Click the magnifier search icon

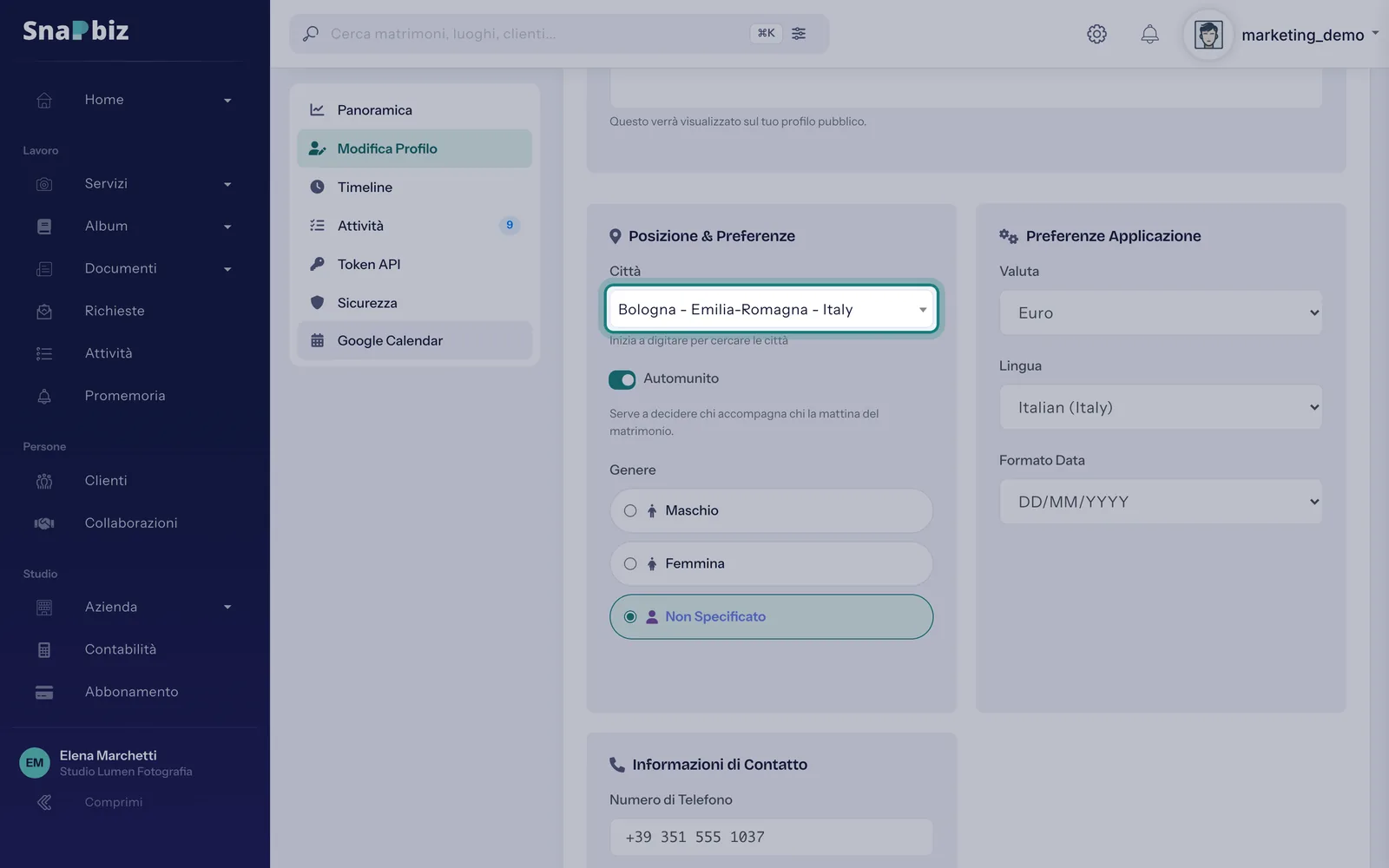coord(311,34)
